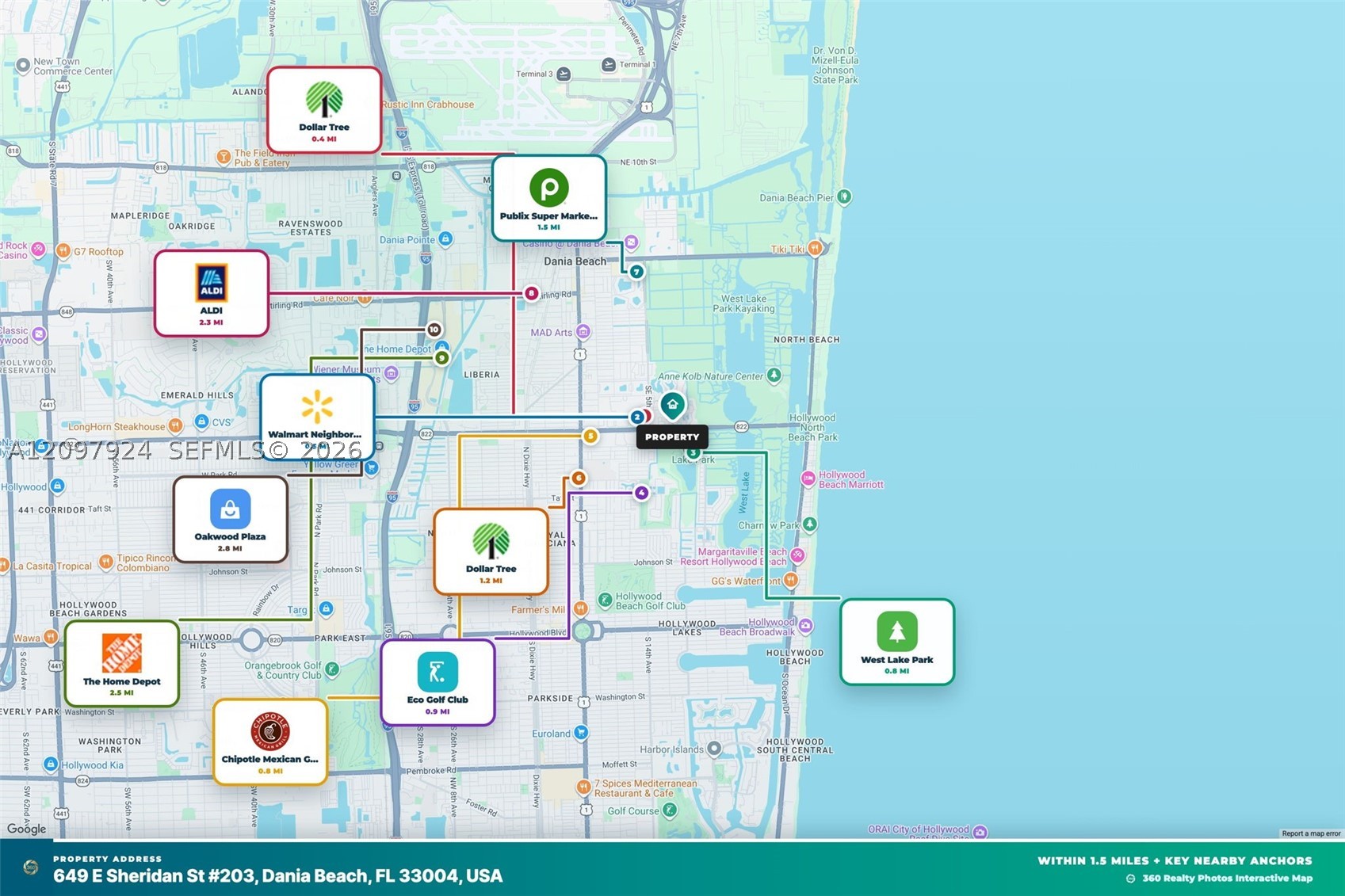This screenshot has width=1345, height=896.
Task: Click the yellow route marker 5
Action: click(590, 436)
